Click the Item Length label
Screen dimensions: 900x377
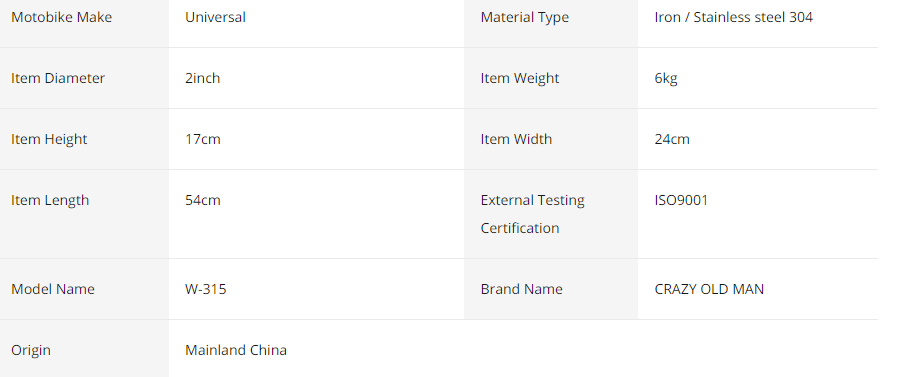tap(50, 200)
